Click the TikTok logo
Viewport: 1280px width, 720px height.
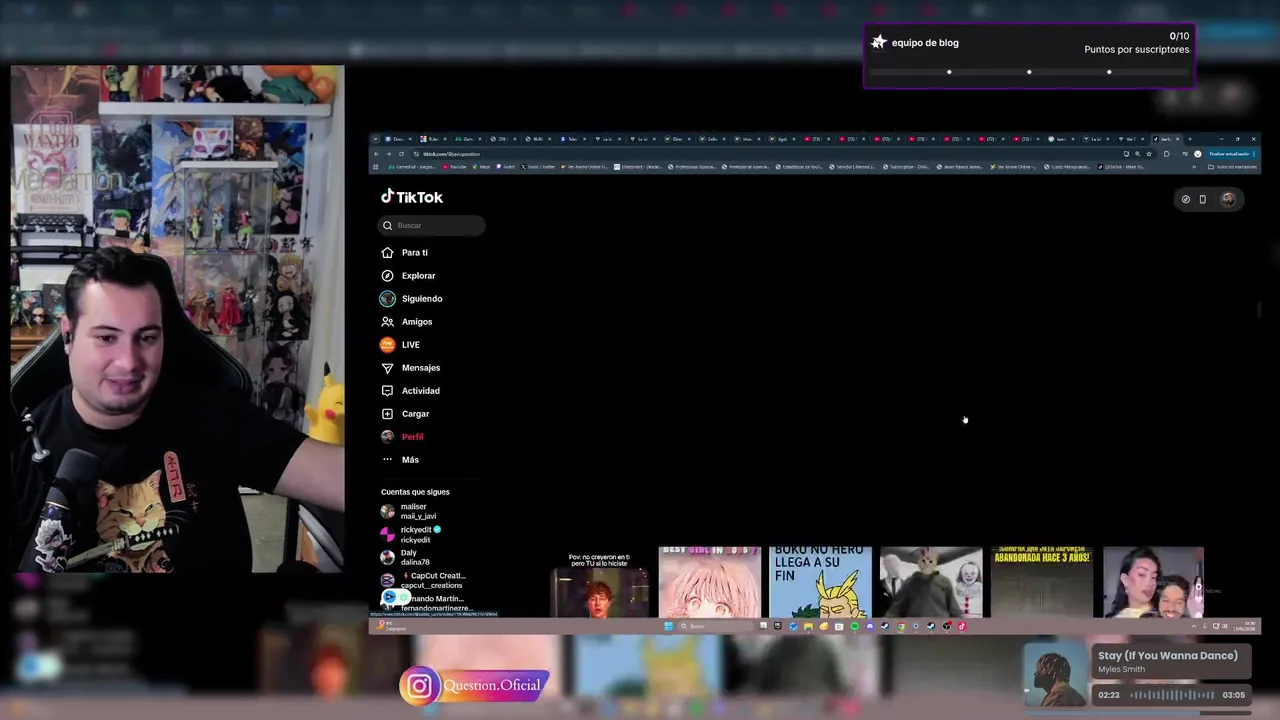[x=412, y=197]
